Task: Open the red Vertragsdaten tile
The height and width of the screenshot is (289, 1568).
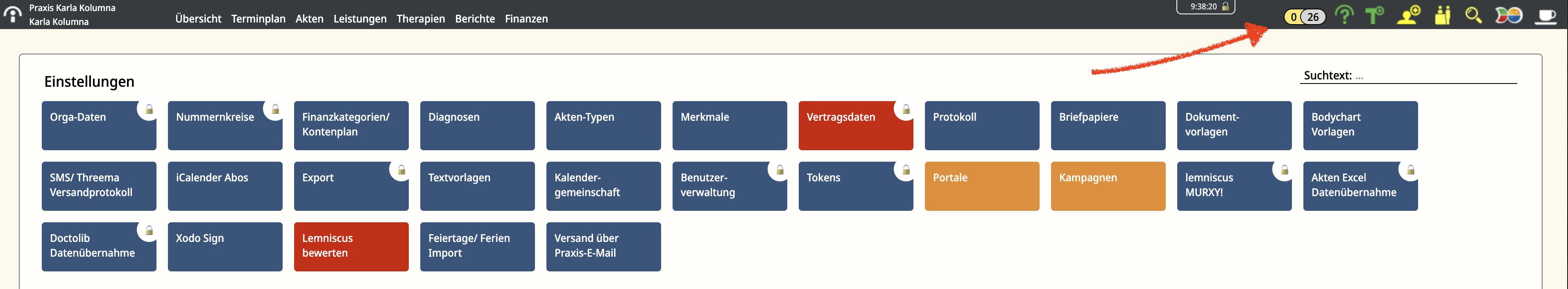Action: pyautogui.click(x=855, y=125)
